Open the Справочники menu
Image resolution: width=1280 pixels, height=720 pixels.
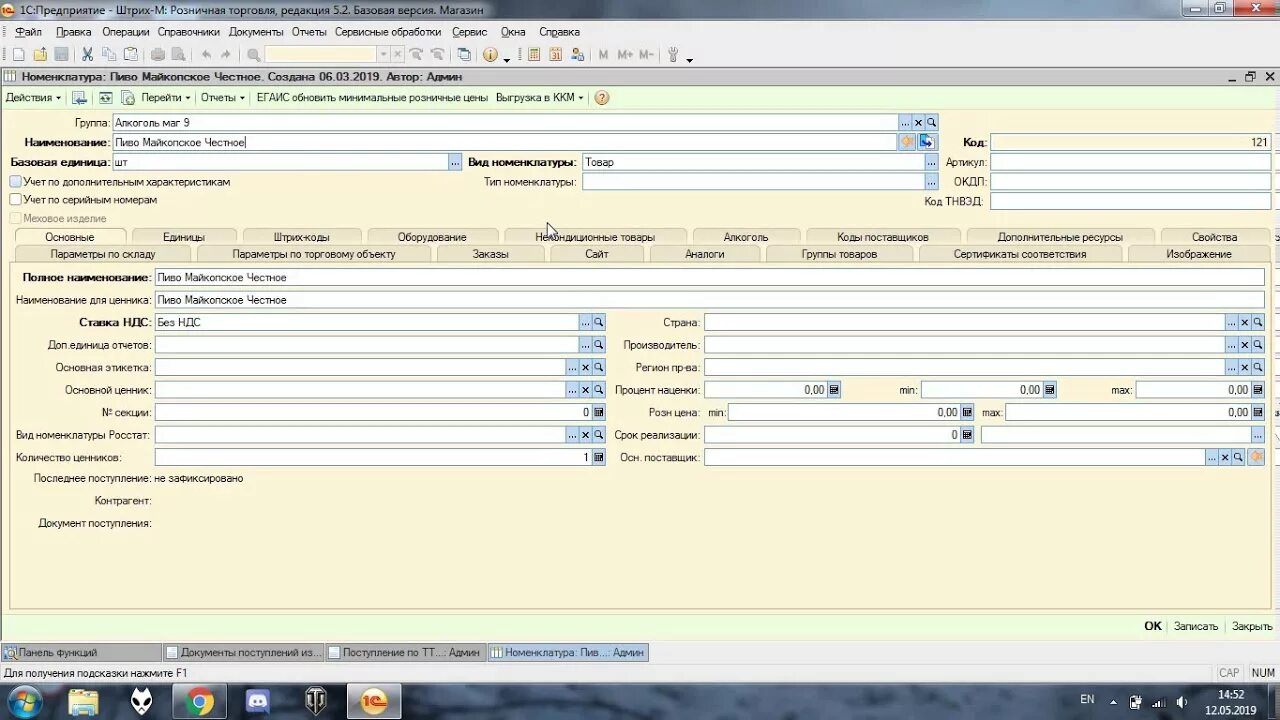[x=188, y=32]
